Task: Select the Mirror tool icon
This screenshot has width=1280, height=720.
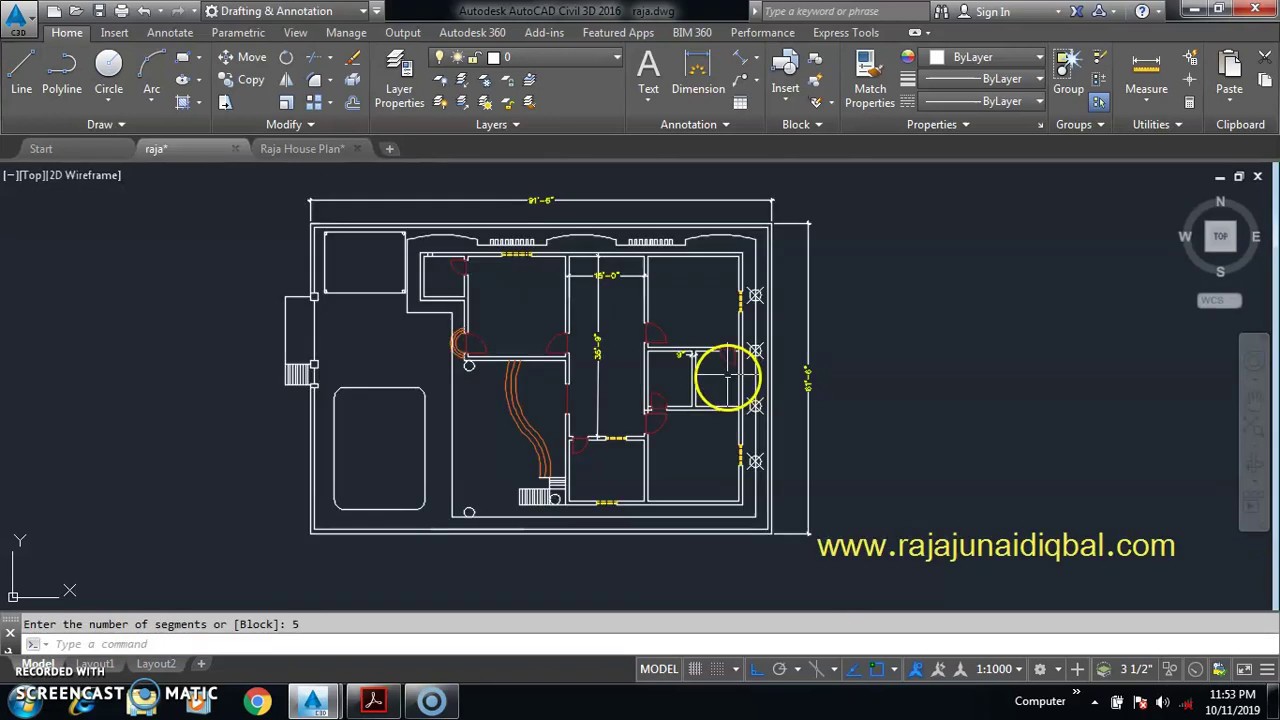Action: (x=286, y=80)
